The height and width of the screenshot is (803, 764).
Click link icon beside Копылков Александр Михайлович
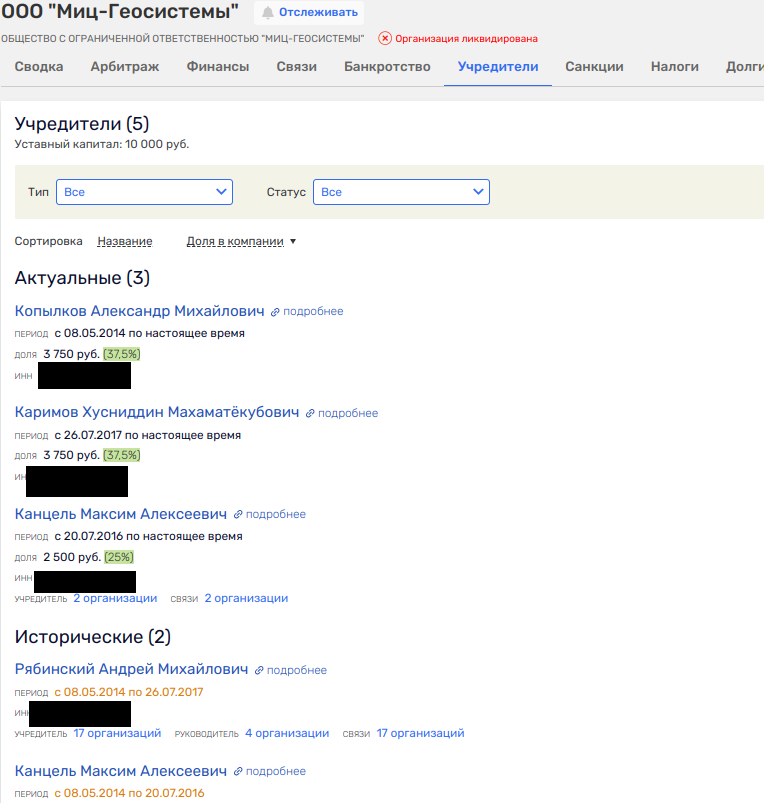pyautogui.click(x=275, y=312)
